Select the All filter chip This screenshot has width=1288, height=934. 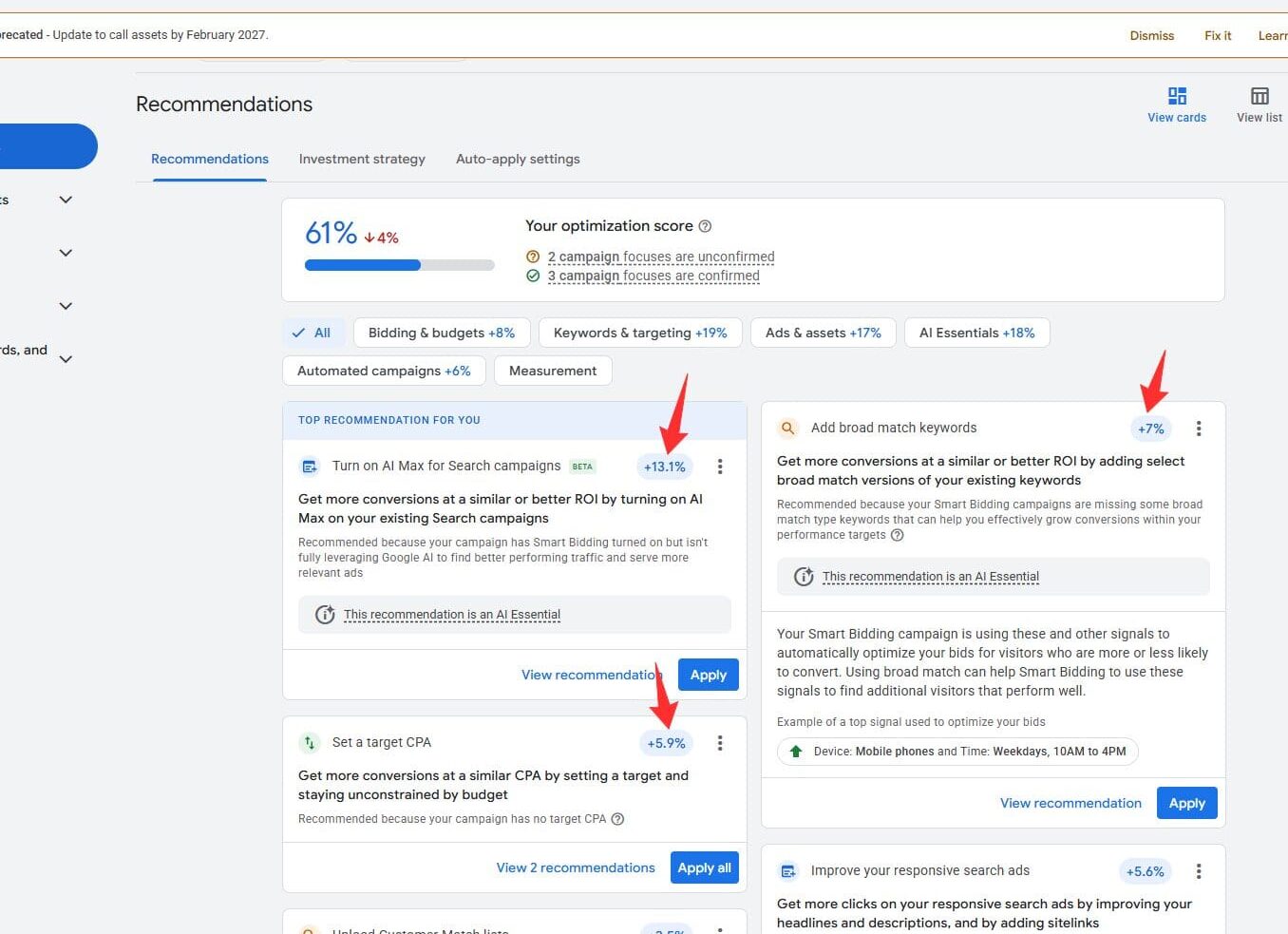[x=313, y=333]
